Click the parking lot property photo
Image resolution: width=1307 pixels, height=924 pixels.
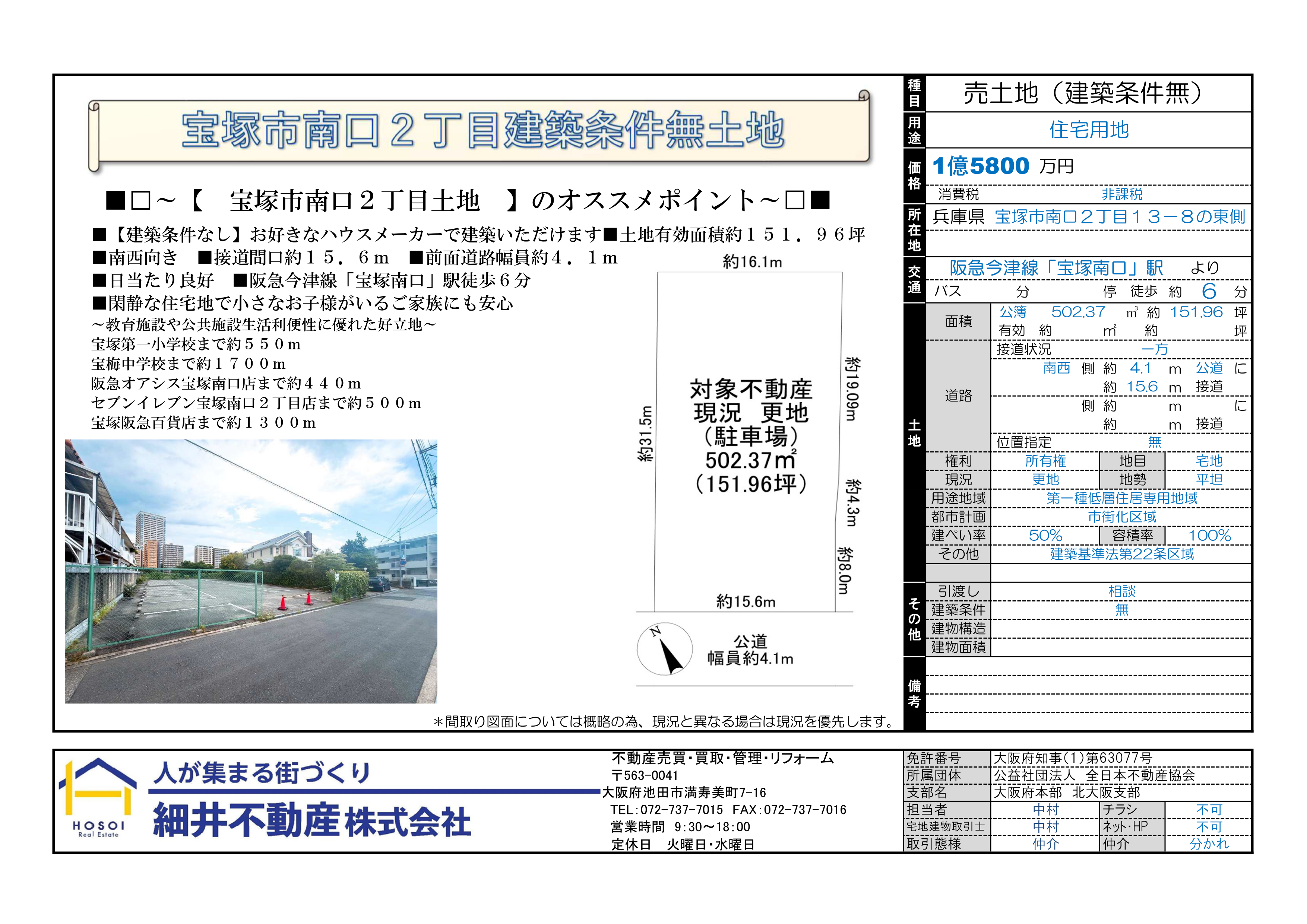point(250,571)
